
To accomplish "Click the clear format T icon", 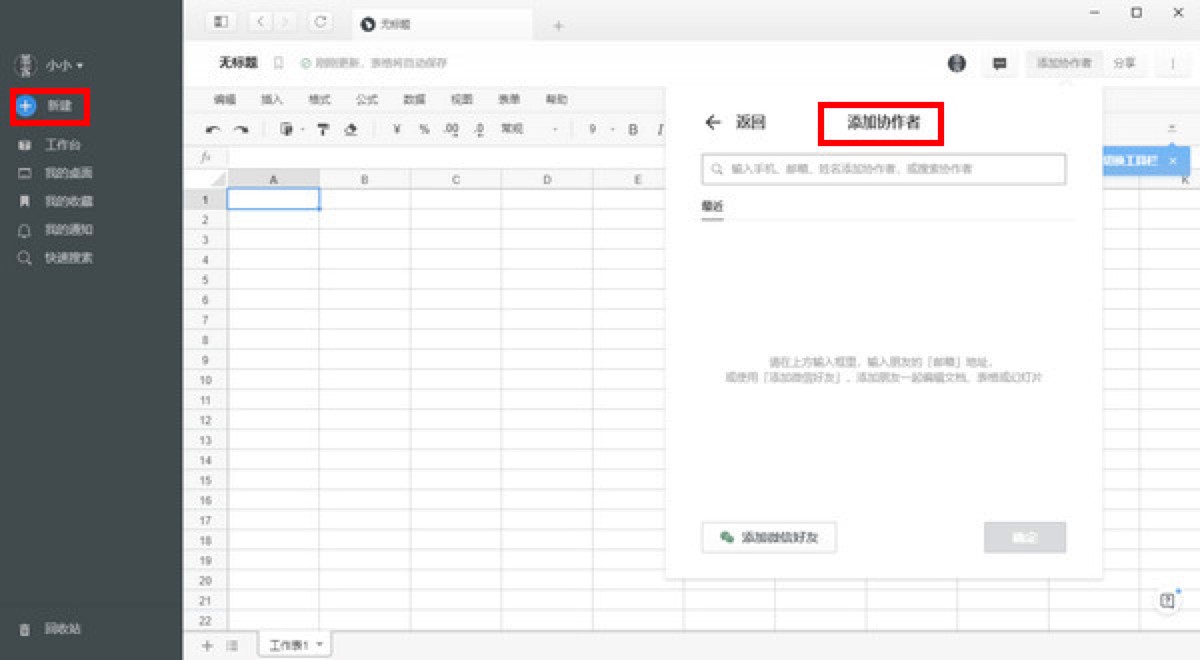I will [x=323, y=129].
